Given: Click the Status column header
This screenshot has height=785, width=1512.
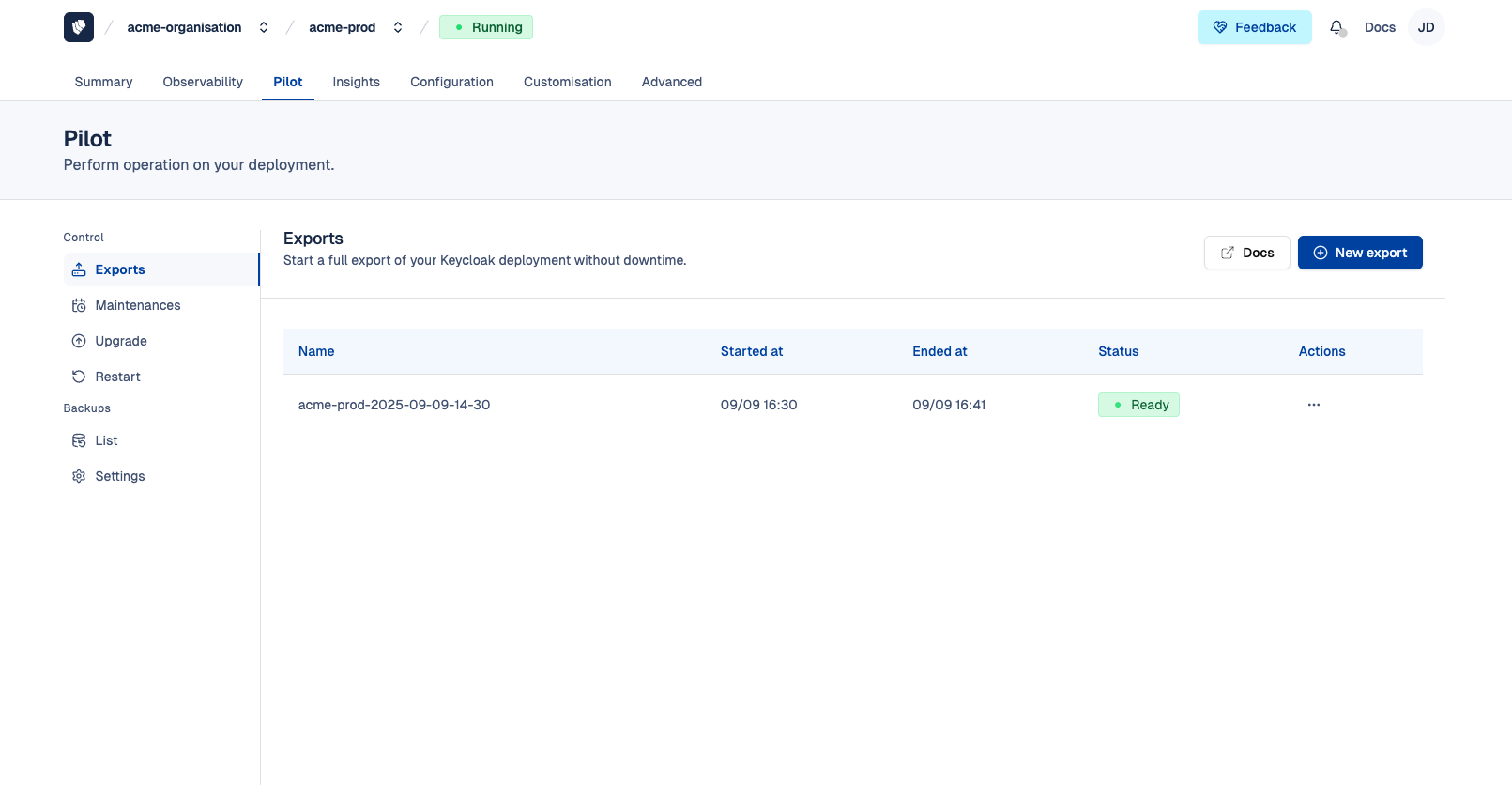Looking at the screenshot, I should 1119,351.
